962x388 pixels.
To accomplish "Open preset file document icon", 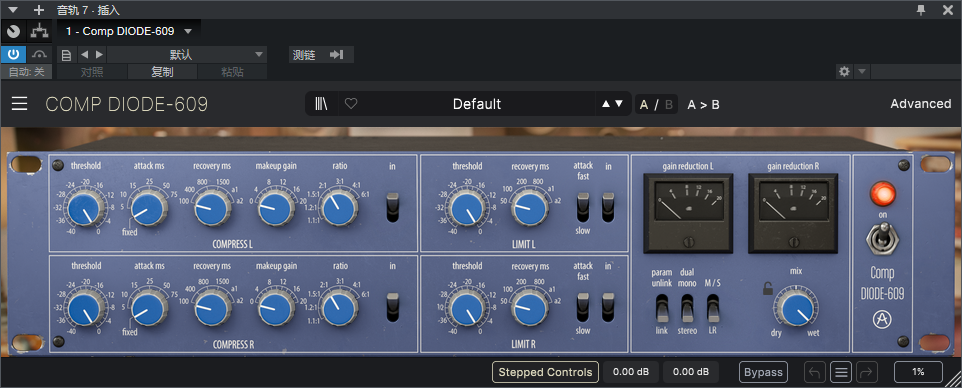I will (67, 55).
